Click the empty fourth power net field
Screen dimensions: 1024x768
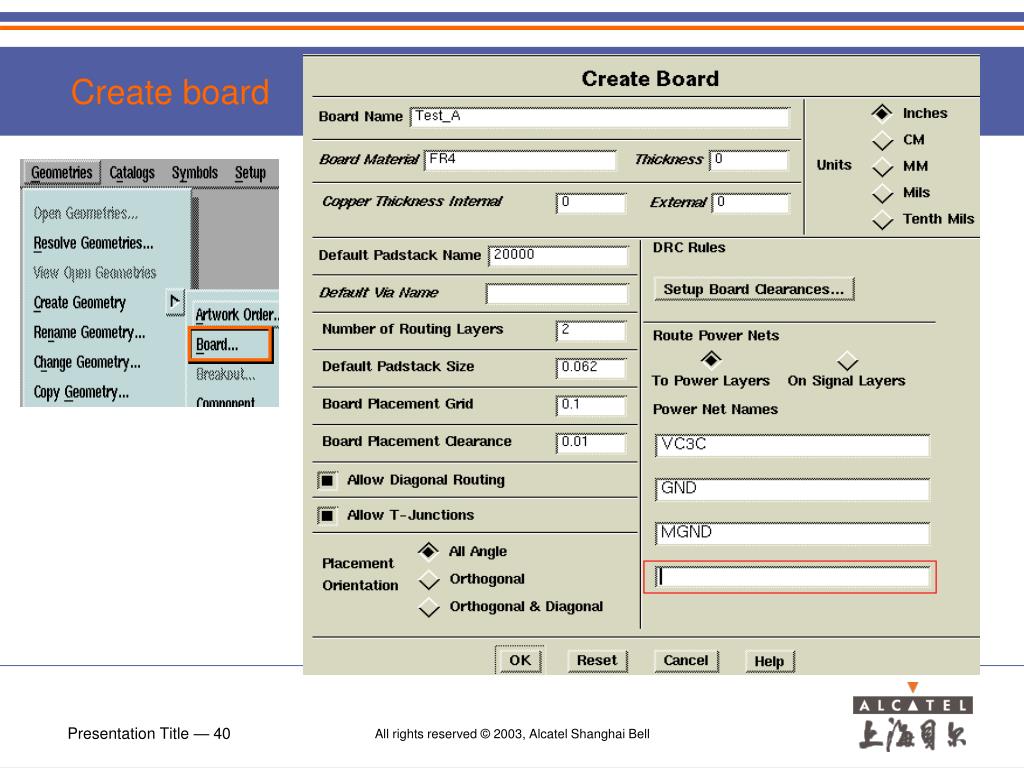[x=792, y=577]
